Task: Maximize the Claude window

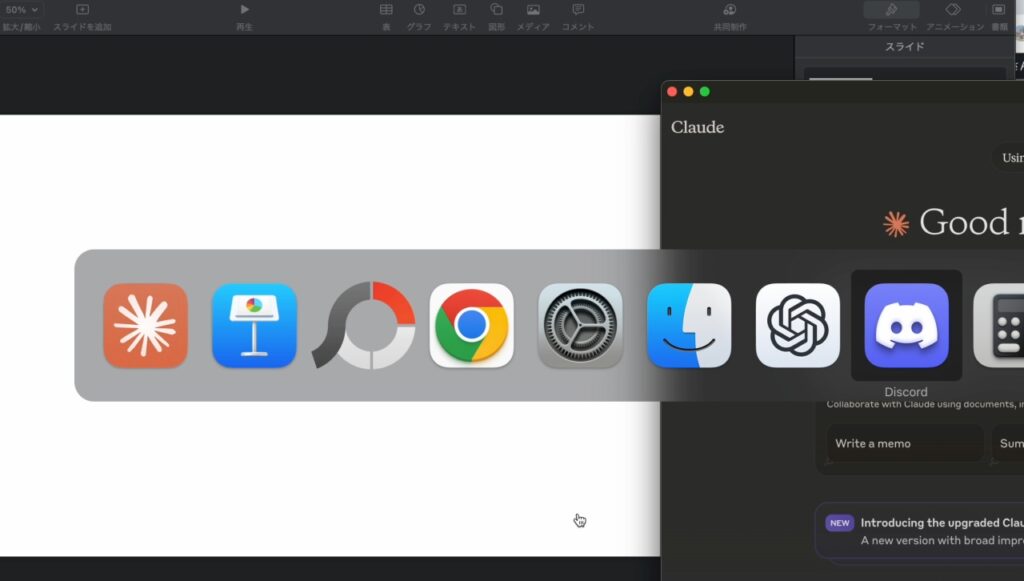Action: [705, 91]
